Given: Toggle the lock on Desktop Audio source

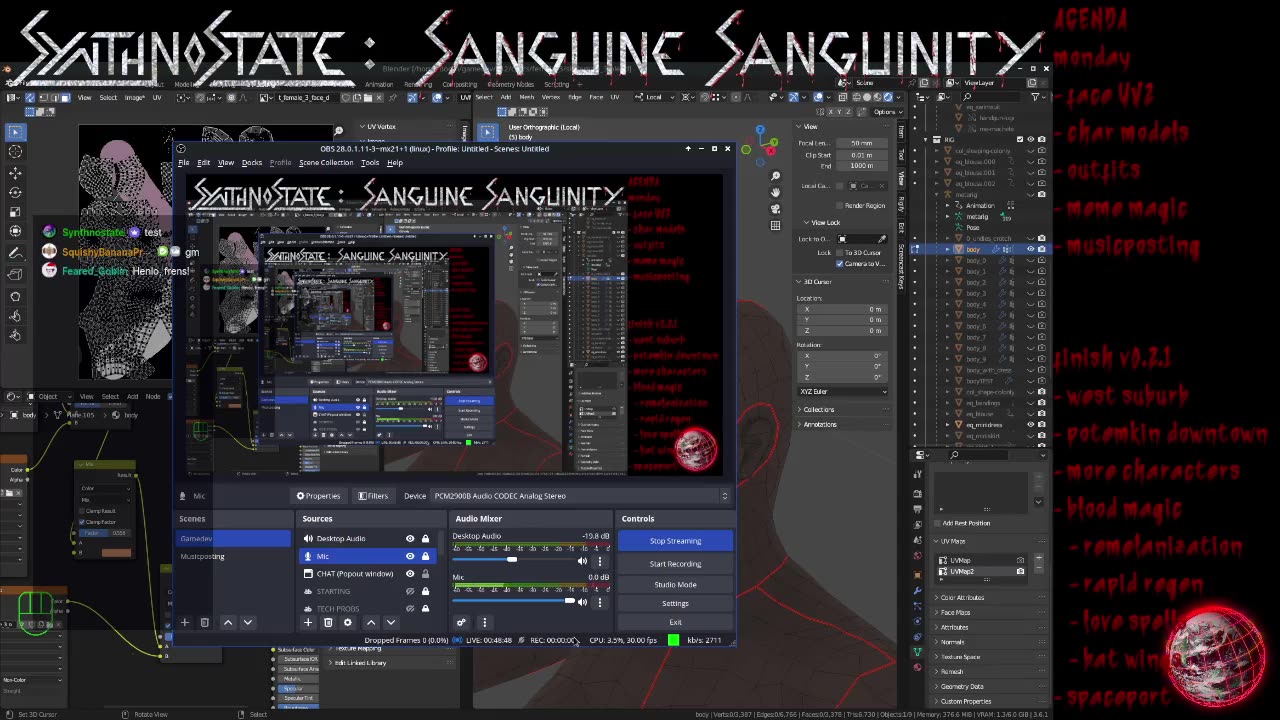Looking at the screenshot, I should coord(425,539).
